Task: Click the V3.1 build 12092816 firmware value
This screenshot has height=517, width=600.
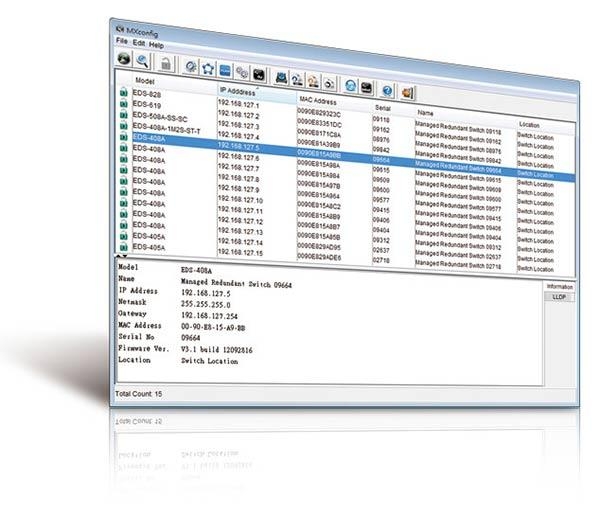Action: (x=217, y=349)
